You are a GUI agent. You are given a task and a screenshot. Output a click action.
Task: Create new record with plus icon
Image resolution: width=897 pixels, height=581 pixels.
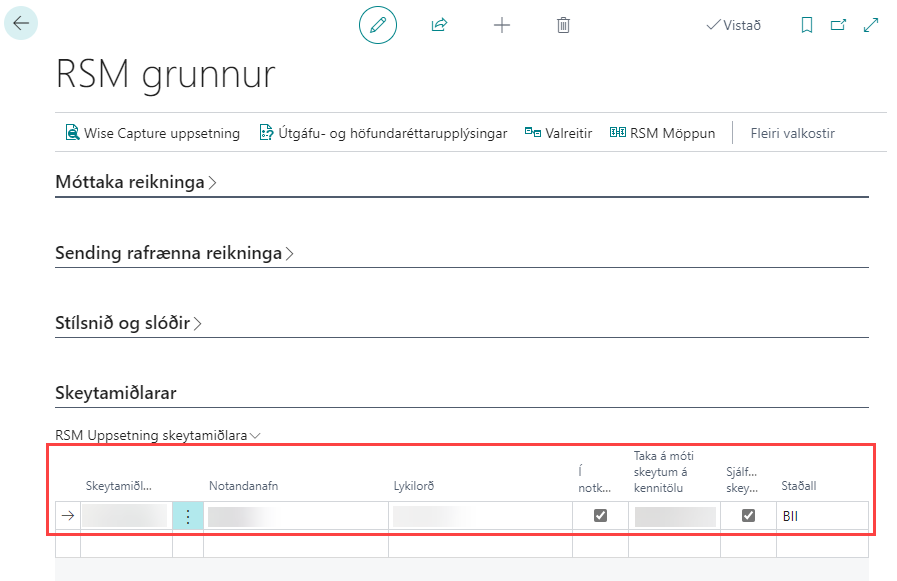click(x=502, y=25)
